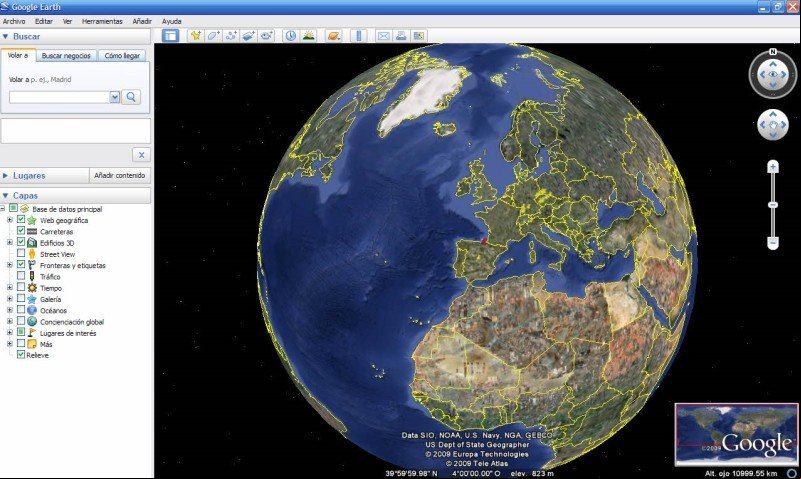The image size is (801, 479).
Task: View in Google Maps toolbar icon
Action: coord(419,36)
